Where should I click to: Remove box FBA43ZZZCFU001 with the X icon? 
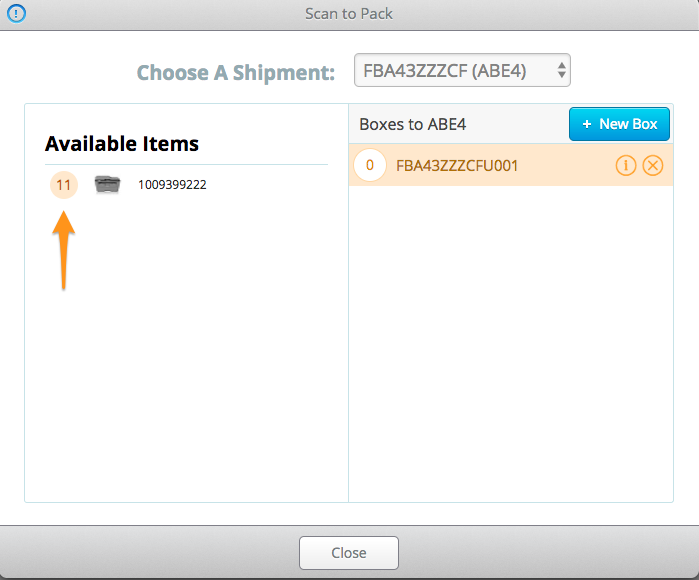coord(653,166)
